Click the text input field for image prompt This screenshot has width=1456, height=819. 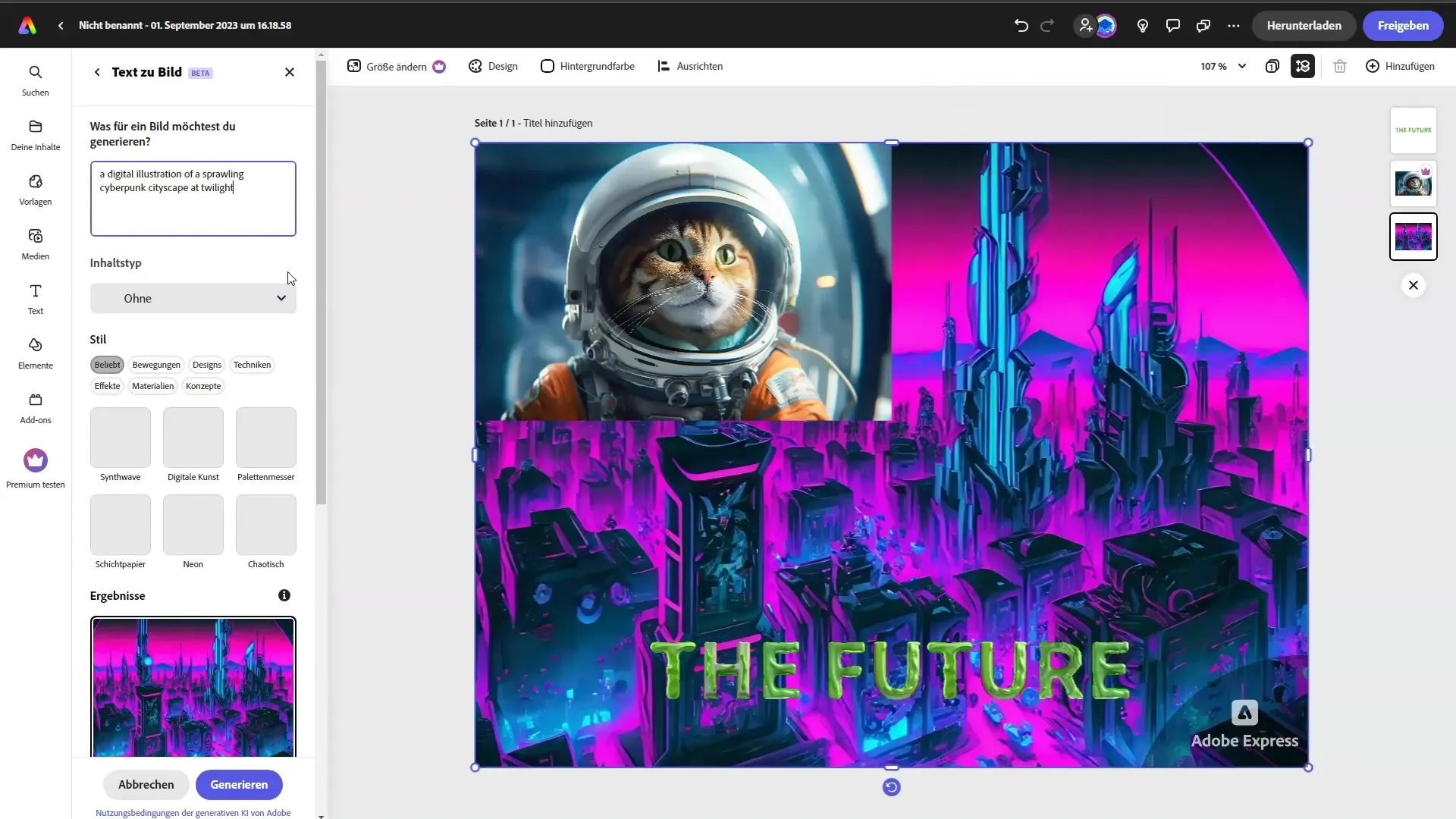click(193, 198)
